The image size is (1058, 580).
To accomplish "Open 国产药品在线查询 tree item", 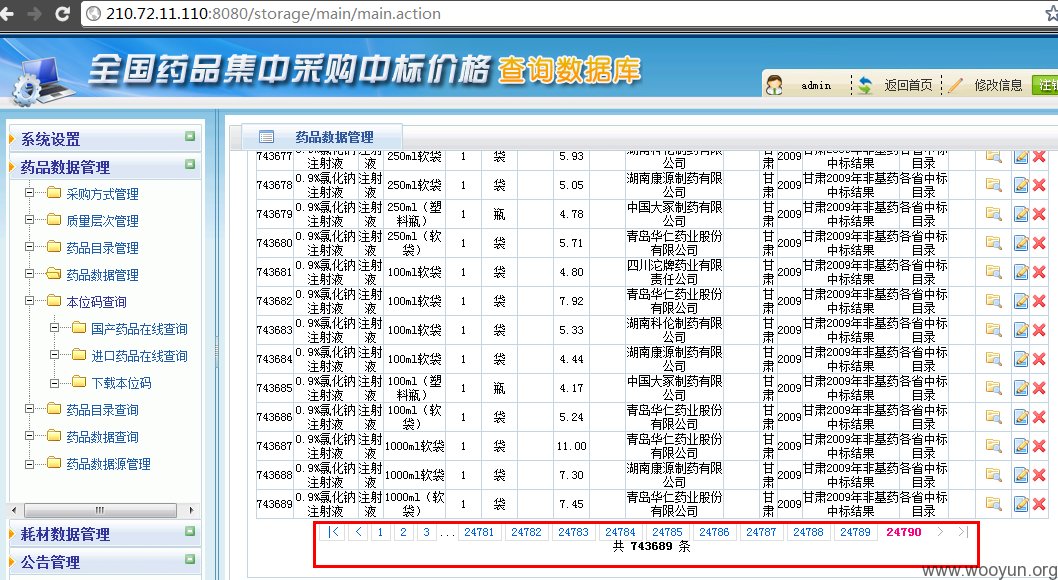I will (x=140, y=329).
